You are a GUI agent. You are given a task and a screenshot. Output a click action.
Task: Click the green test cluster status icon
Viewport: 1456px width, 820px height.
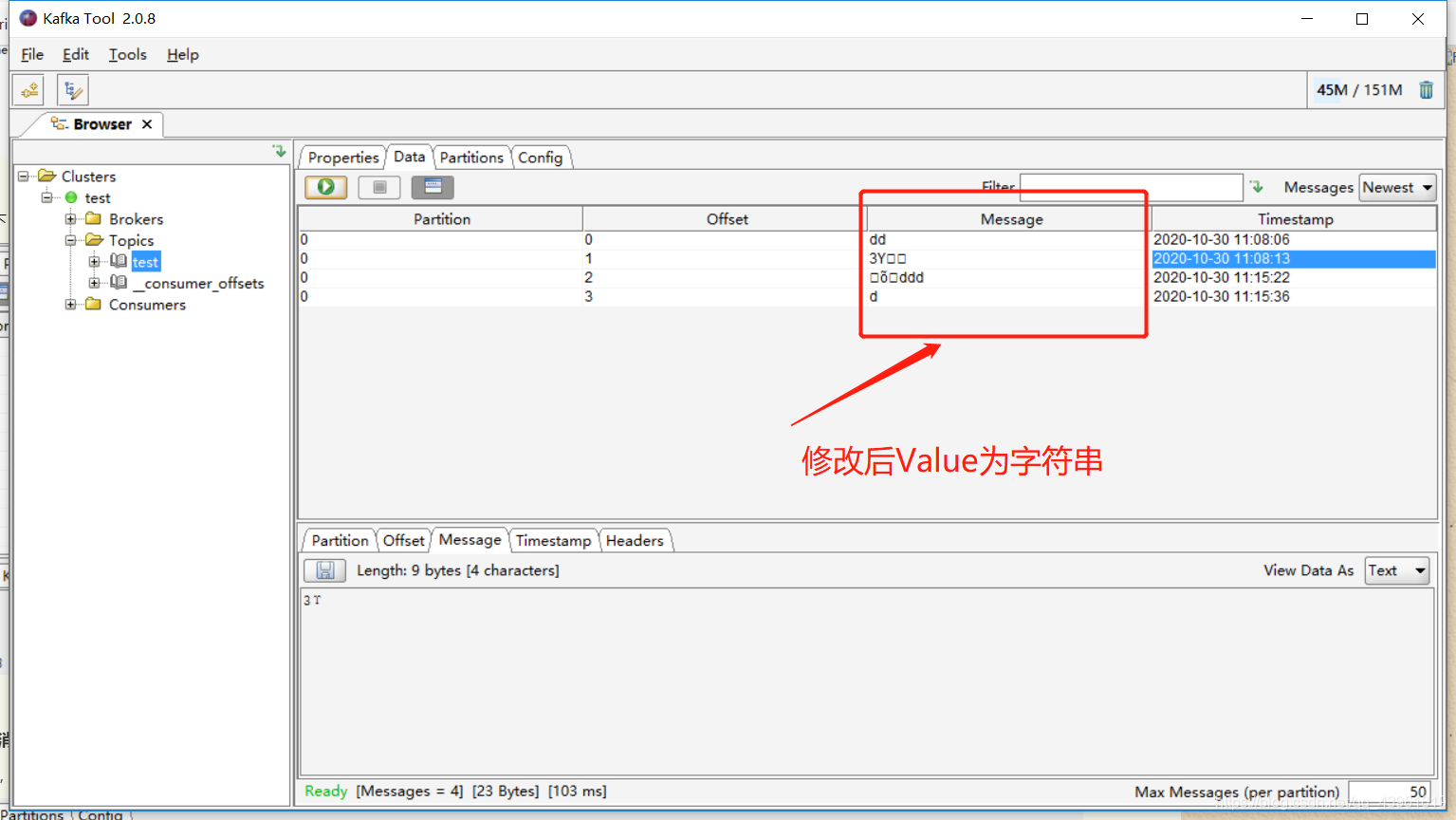[71, 197]
